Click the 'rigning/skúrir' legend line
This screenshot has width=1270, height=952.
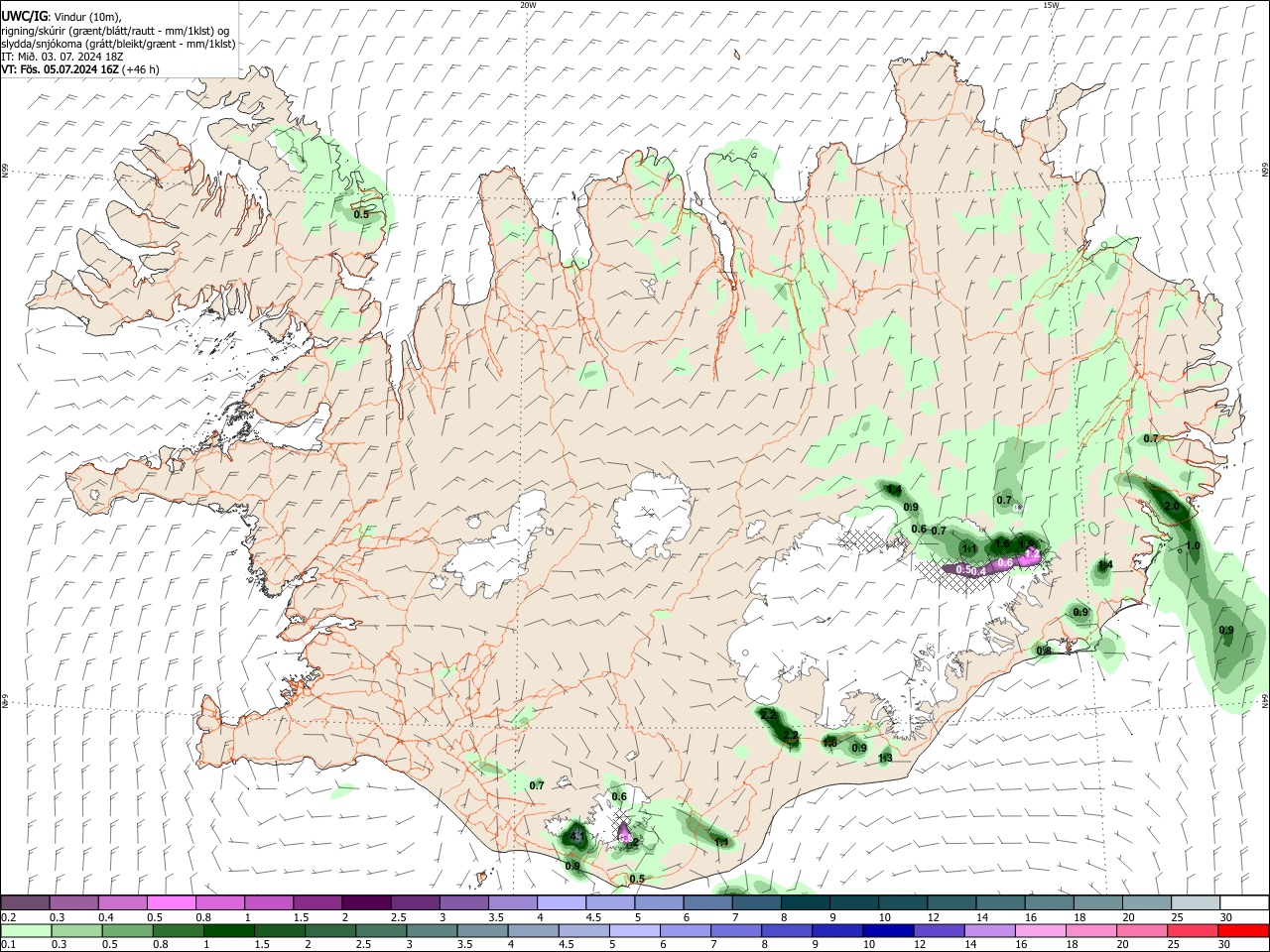(x=115, y=31)
